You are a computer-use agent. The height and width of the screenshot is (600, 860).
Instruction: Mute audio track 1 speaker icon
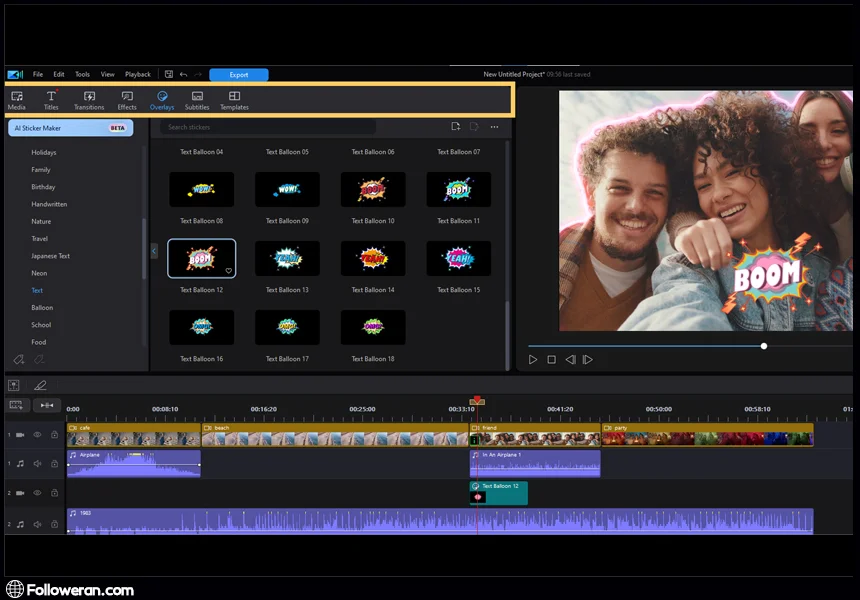coord(38,463)
